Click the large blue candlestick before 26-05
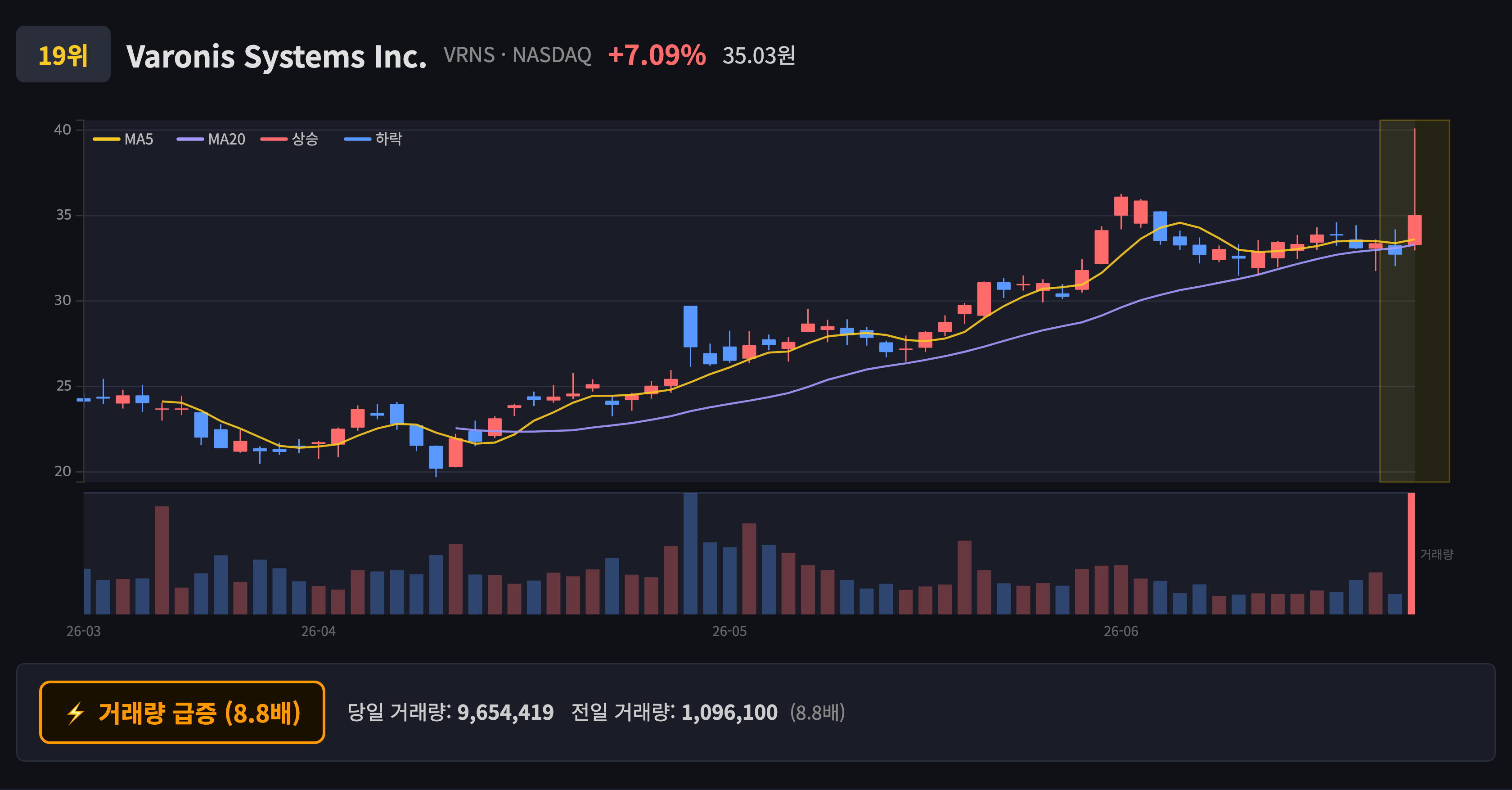Image resolution: width=1512 pixels, height=790 pixels. click(x=690, y=326)
